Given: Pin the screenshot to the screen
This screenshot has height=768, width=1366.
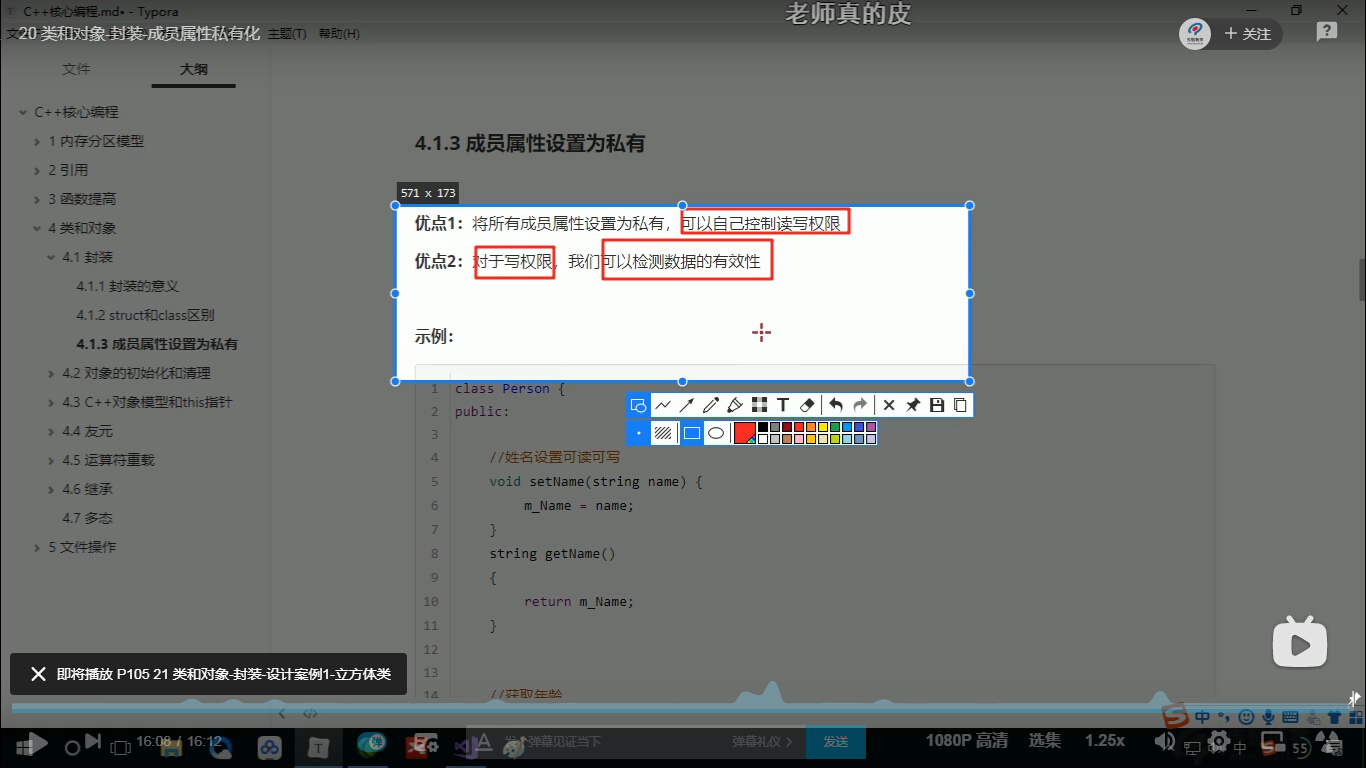Looking at the screenshot, I should (913, 405).
